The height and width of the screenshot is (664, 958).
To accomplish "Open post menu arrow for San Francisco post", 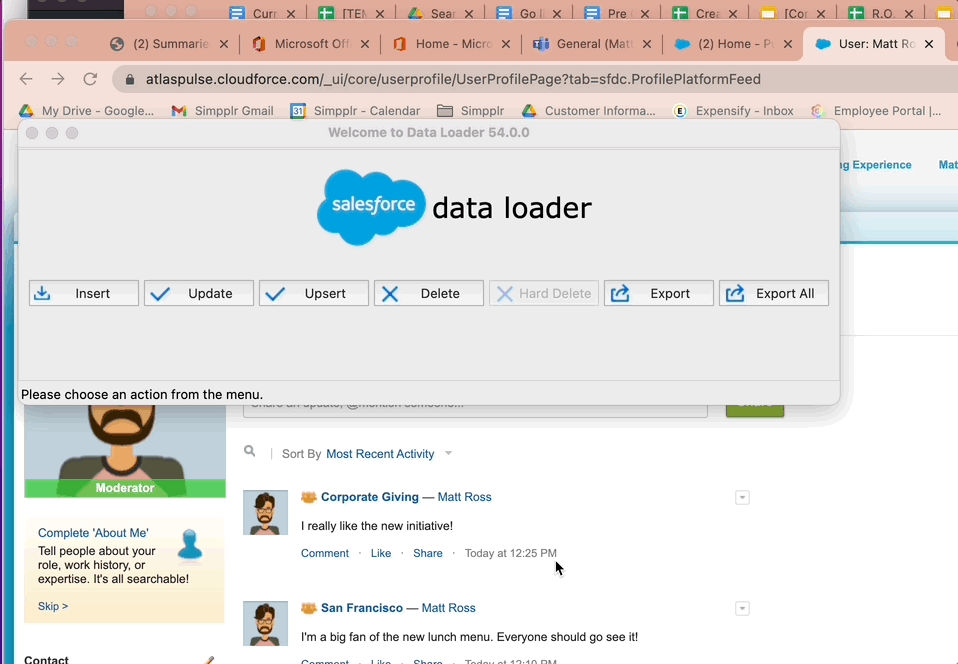I will pos(742,609).
